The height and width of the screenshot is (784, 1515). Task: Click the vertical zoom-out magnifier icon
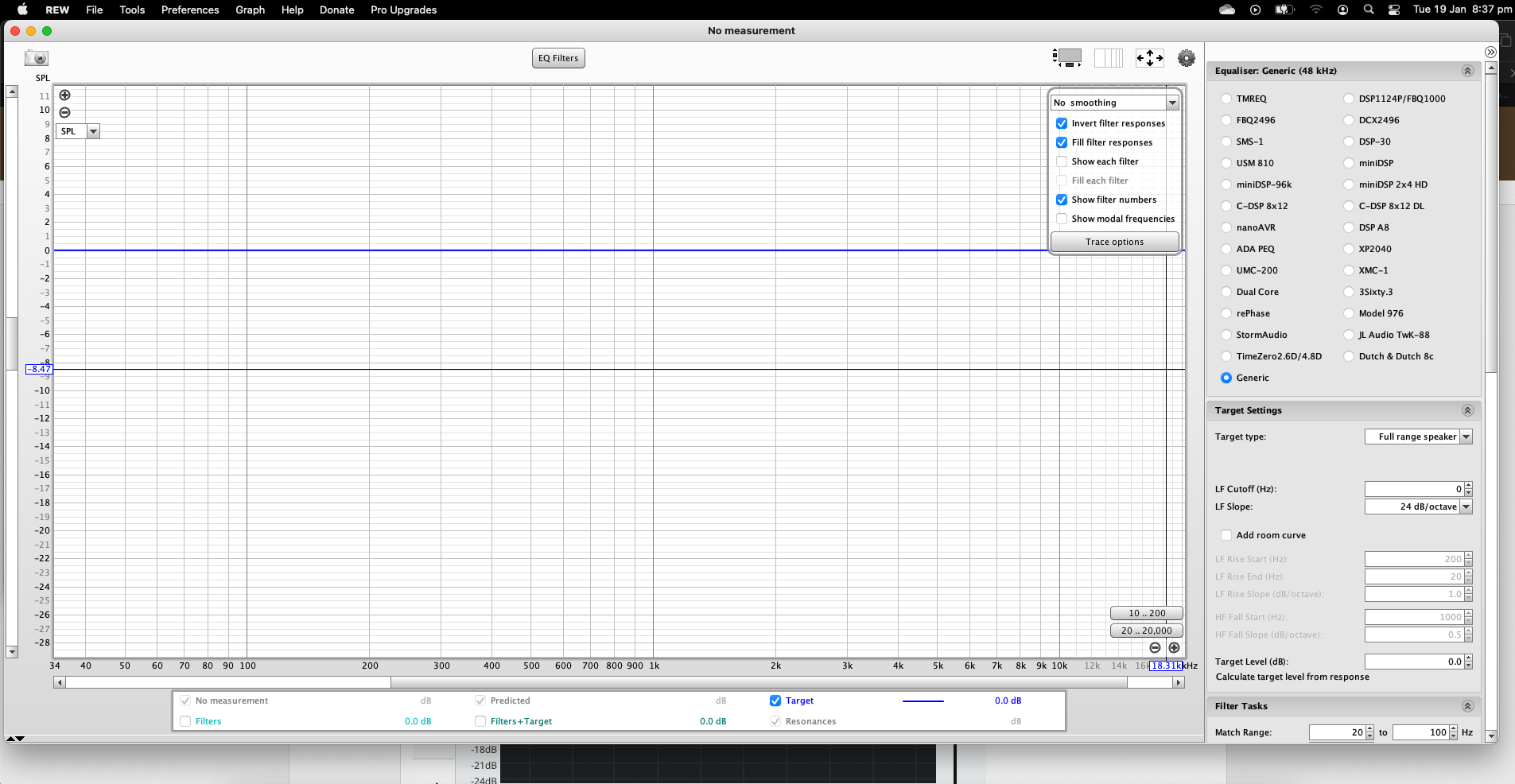(65, 113)
